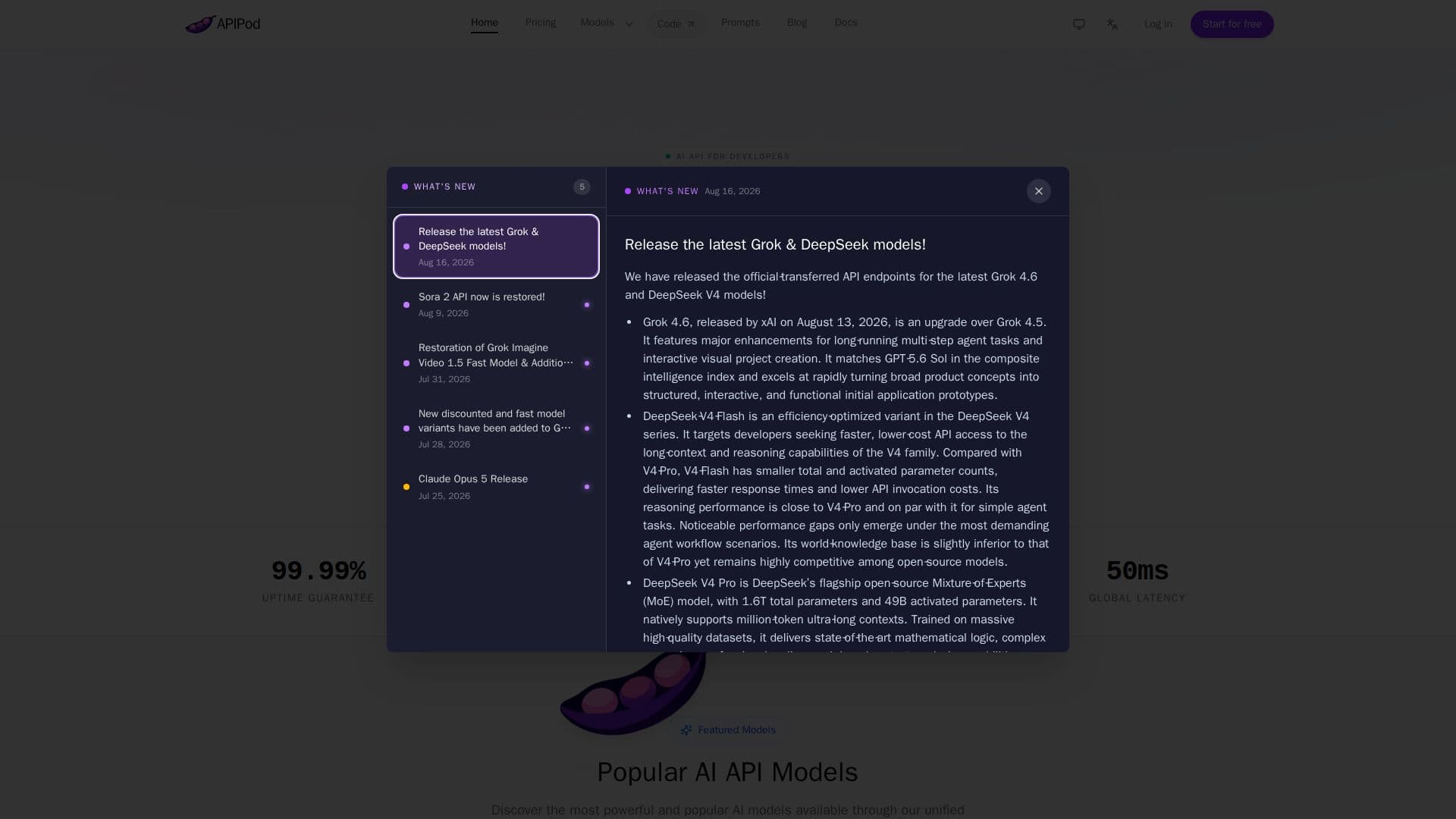Image resolution: width=1456 pixels, height=819 pixels.
Task: Click the unread dot beside discounted variants entry
Action: coord(587,428)
